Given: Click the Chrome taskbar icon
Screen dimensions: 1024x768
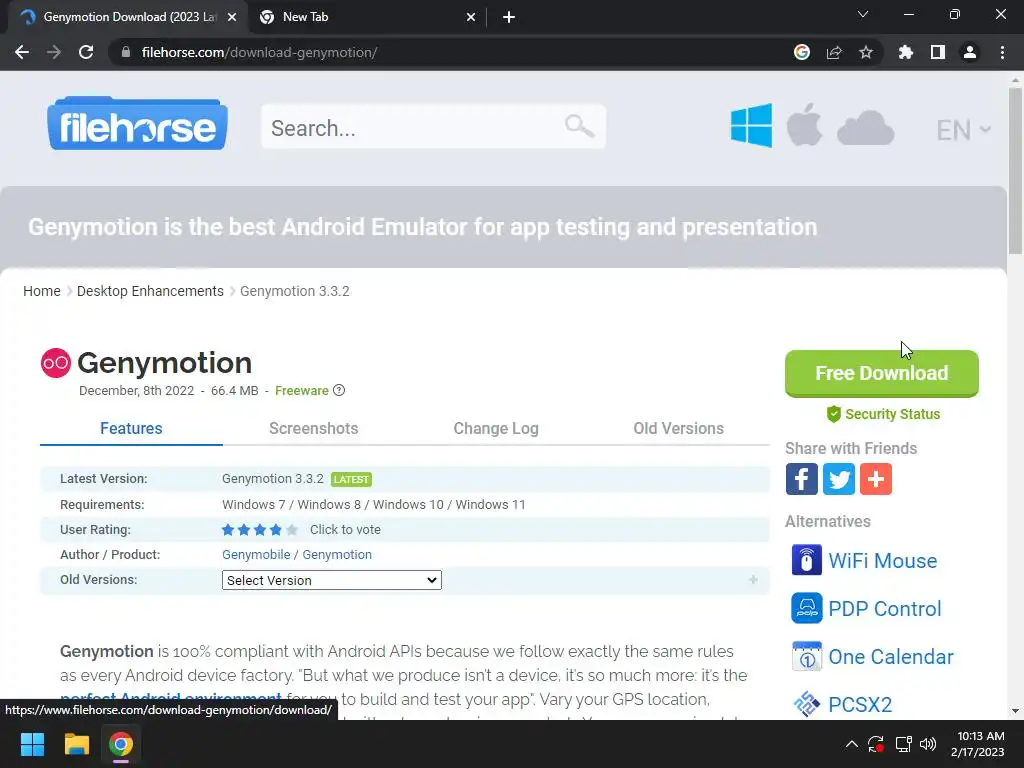Looking at the screenshot, I should coord(121,744).
